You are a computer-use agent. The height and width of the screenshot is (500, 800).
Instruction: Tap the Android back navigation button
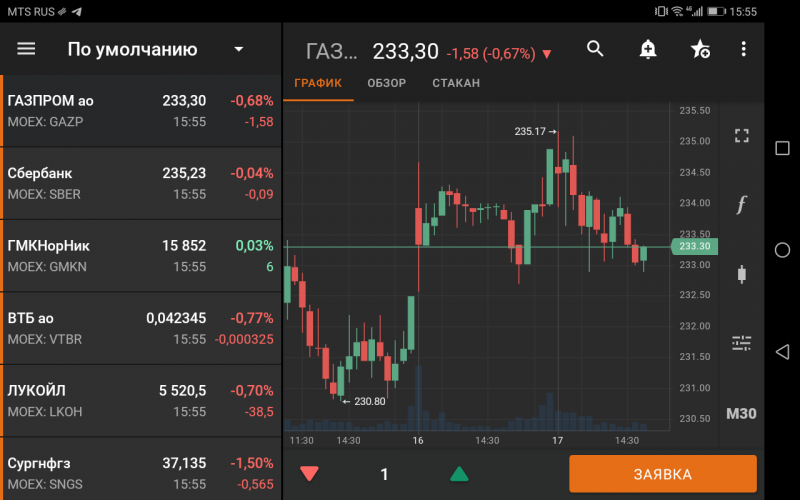[782, 351]
